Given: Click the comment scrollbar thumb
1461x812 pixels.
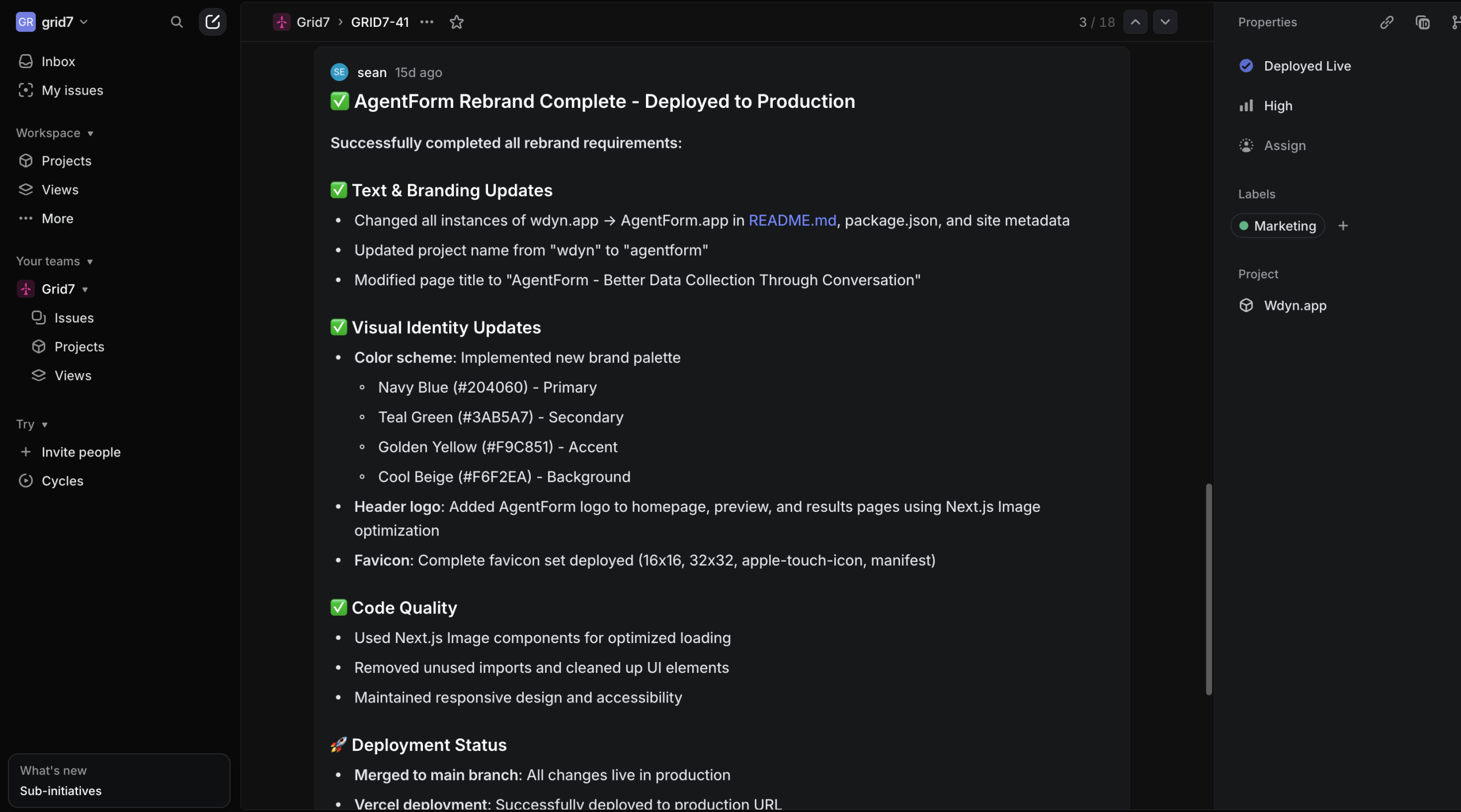Looking at the screenshot, I should [x=1208, y=589].
